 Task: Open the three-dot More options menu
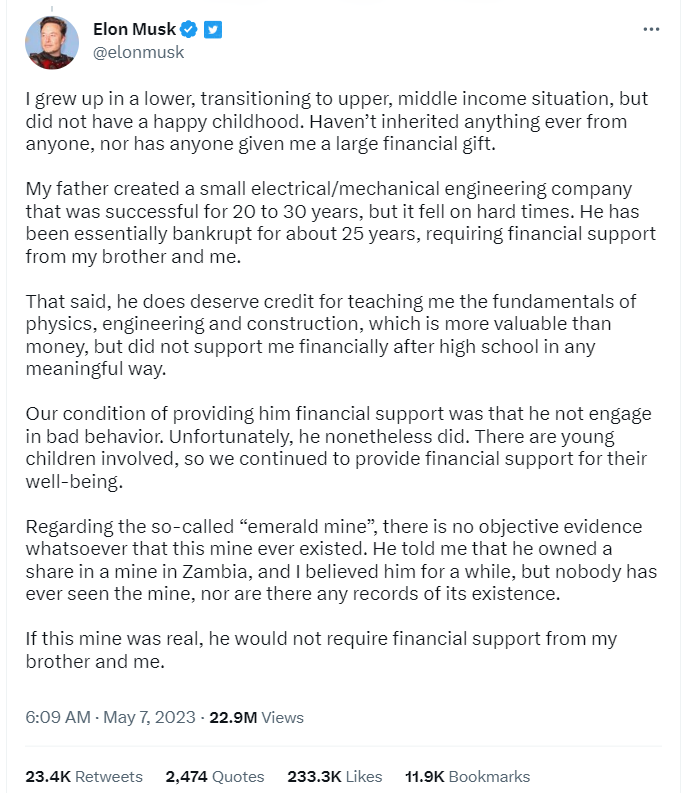pos(651,30)
